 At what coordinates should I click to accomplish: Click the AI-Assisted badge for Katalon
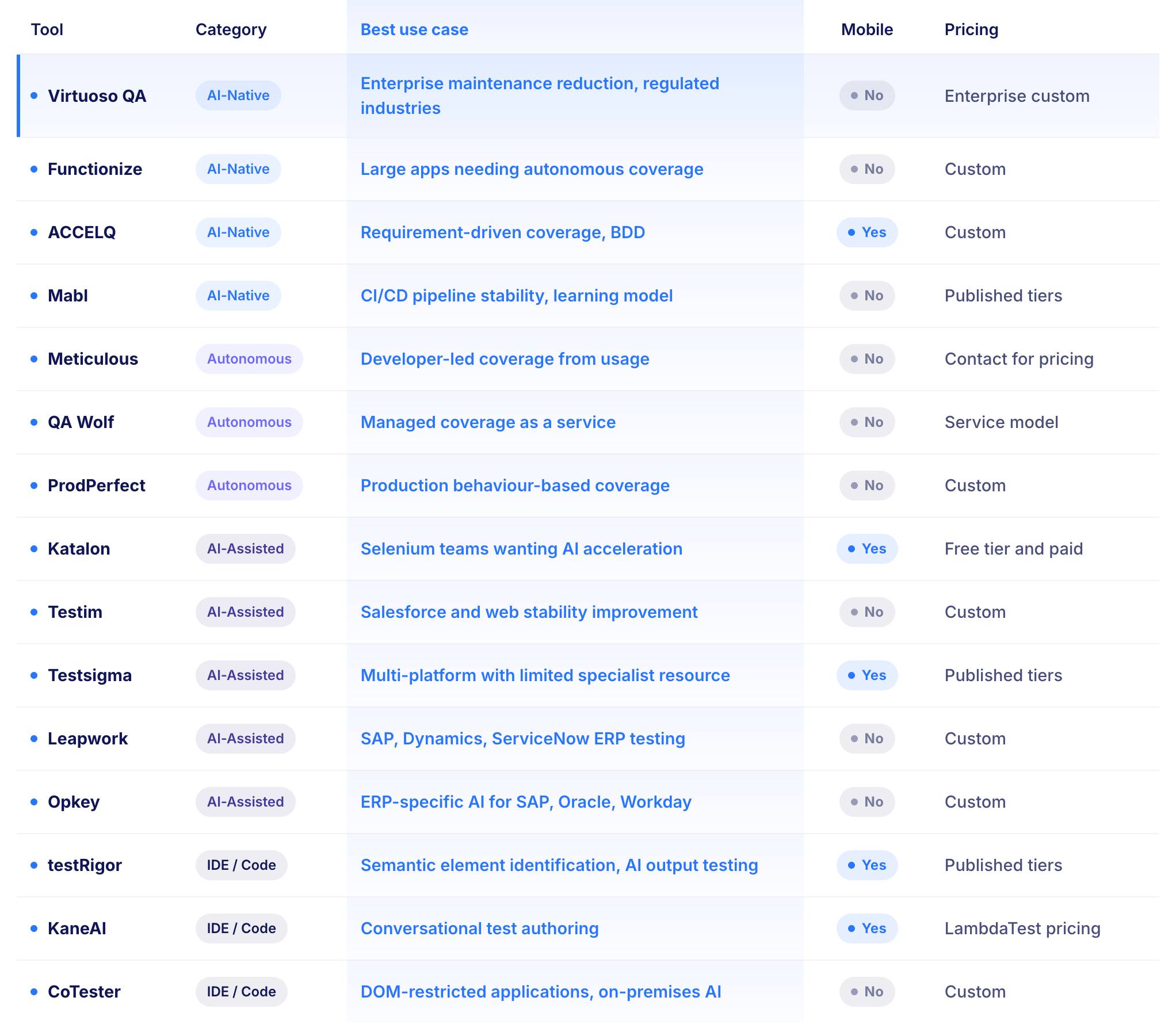(246, 549)
